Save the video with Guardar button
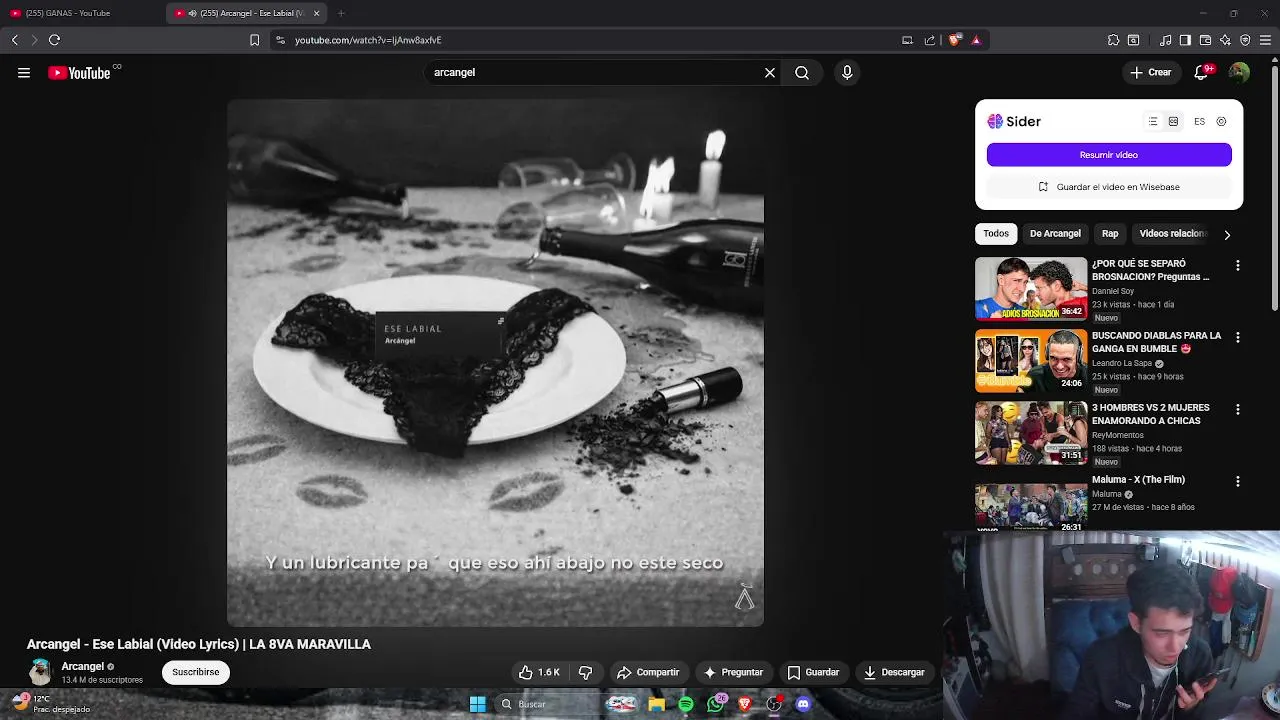Image resolution: width=1280 pixels, height=720 pixels. [x=813, y=672]
